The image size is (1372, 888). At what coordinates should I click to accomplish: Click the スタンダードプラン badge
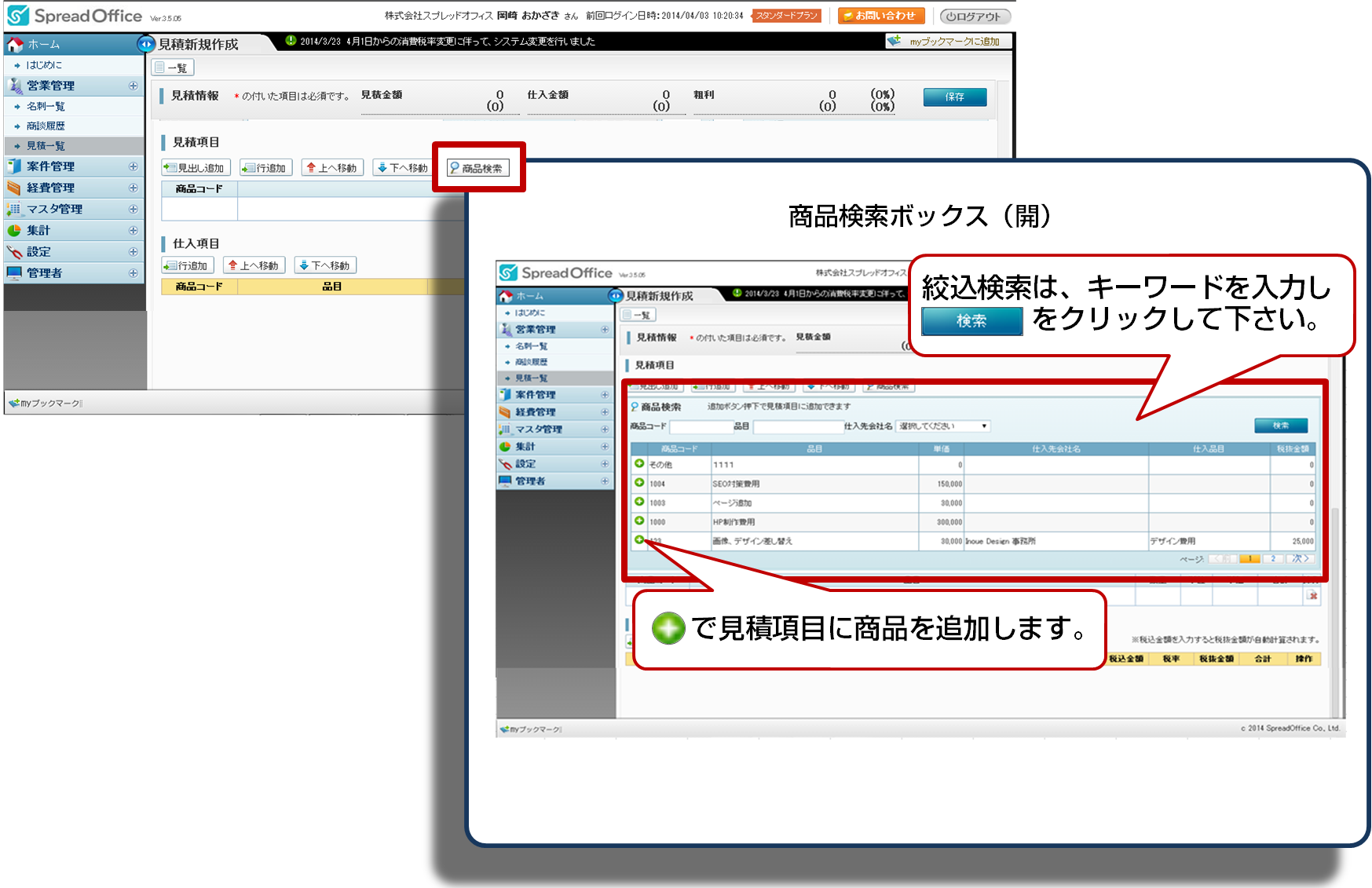pos(786,16)
